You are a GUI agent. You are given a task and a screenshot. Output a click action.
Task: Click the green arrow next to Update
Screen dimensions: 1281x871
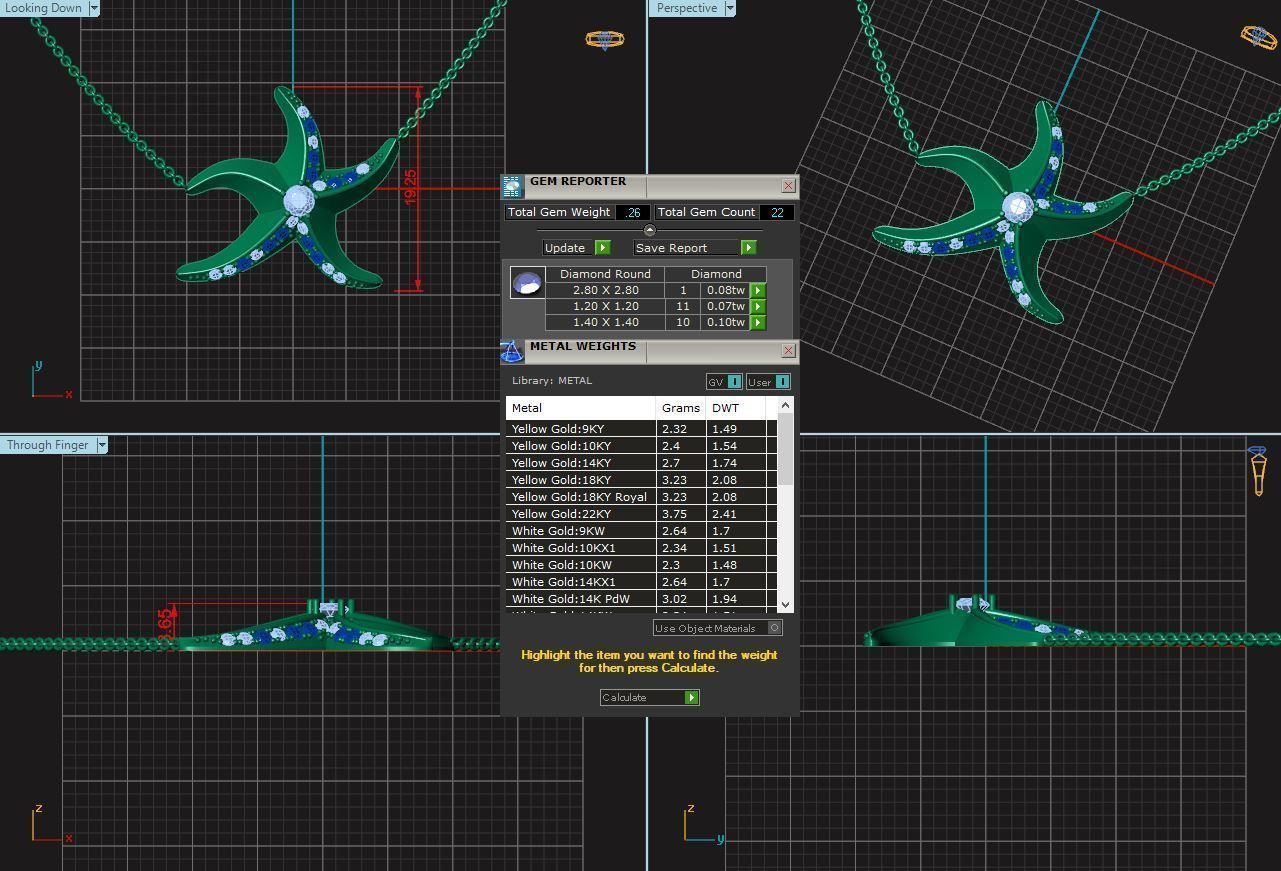point(602,248)
